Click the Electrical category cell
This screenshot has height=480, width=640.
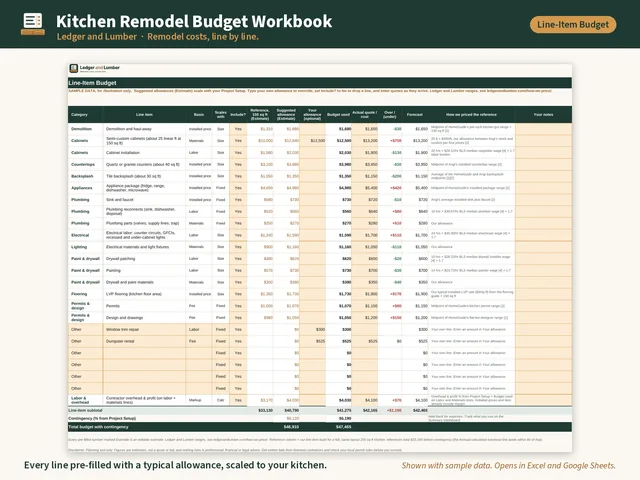click(85, 235)
